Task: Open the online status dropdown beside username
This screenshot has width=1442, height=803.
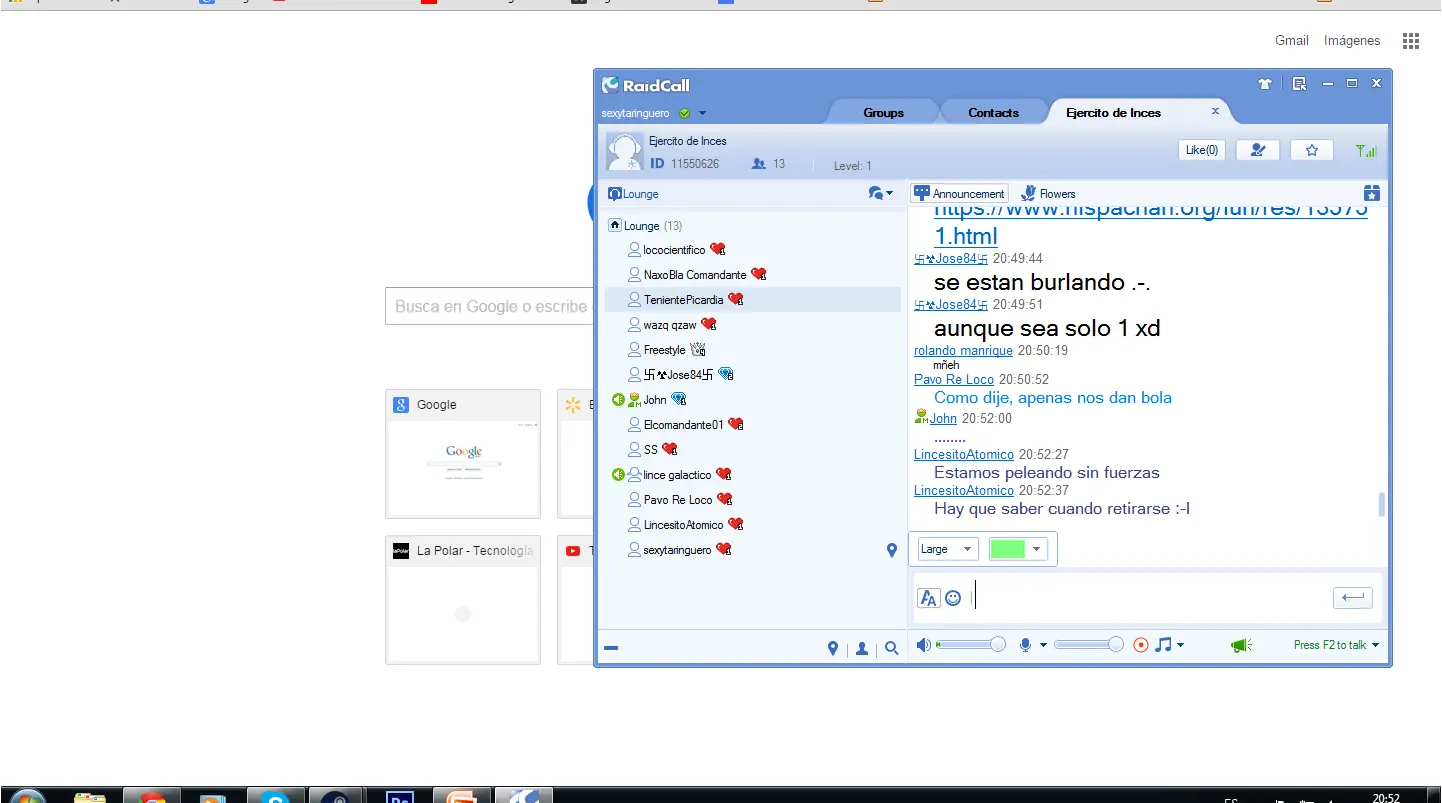Action: pyautogui.click(x=703, y=113)
